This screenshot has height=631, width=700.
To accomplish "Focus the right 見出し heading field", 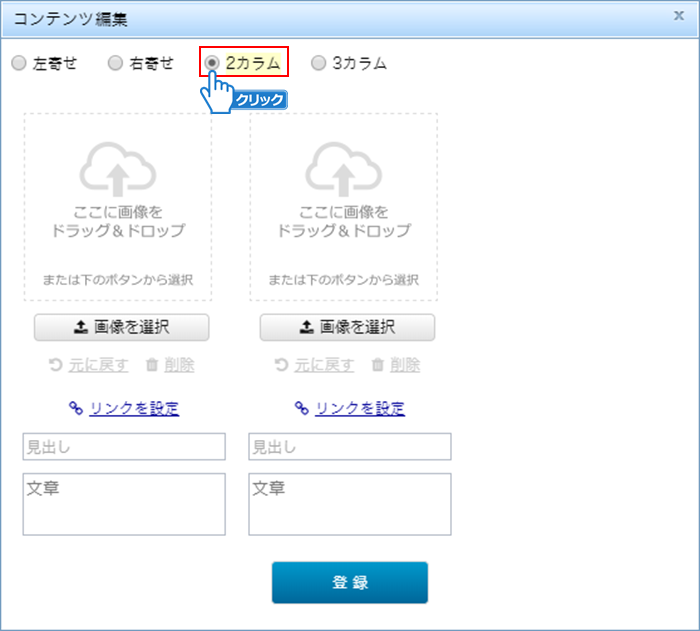I will [x=350, y=447].
